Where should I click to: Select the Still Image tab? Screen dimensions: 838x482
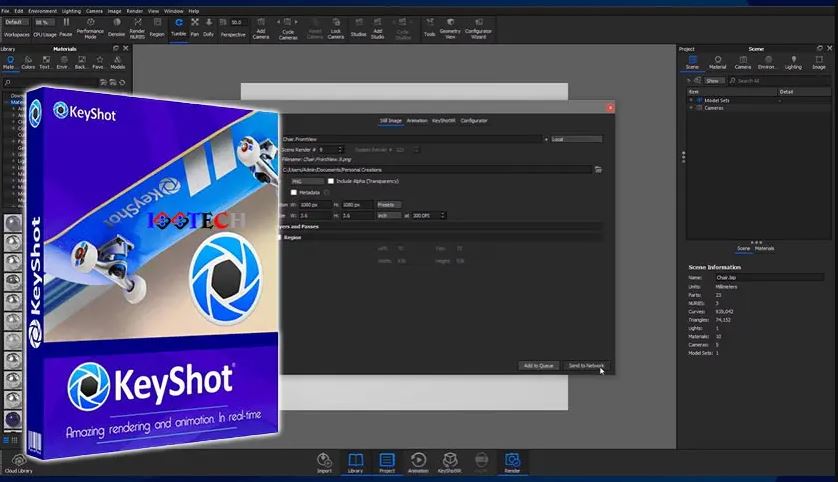(x=391, y=121)
